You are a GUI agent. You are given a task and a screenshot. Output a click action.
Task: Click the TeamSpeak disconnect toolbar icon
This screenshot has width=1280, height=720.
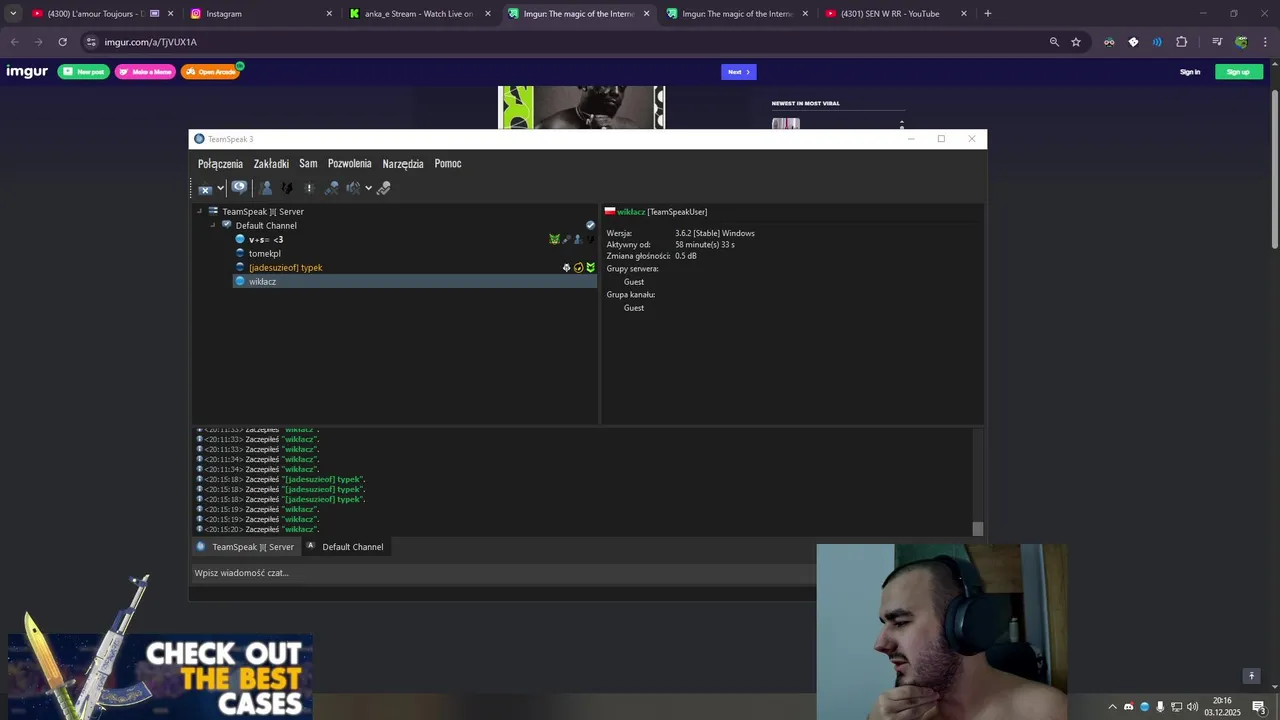point(205,188)
